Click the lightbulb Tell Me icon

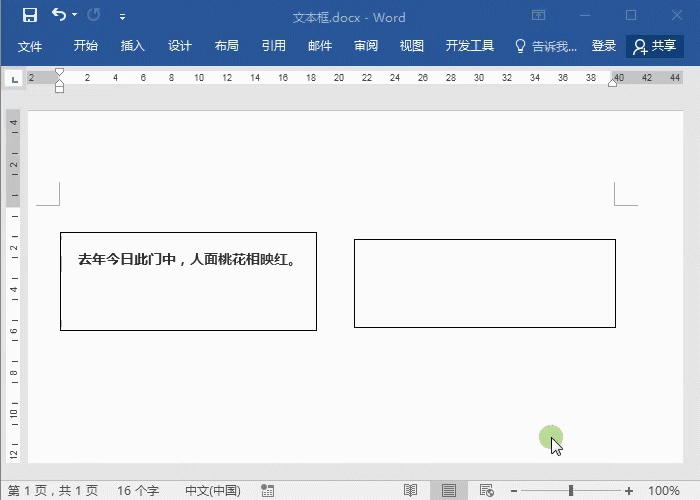tap(520, 46)
